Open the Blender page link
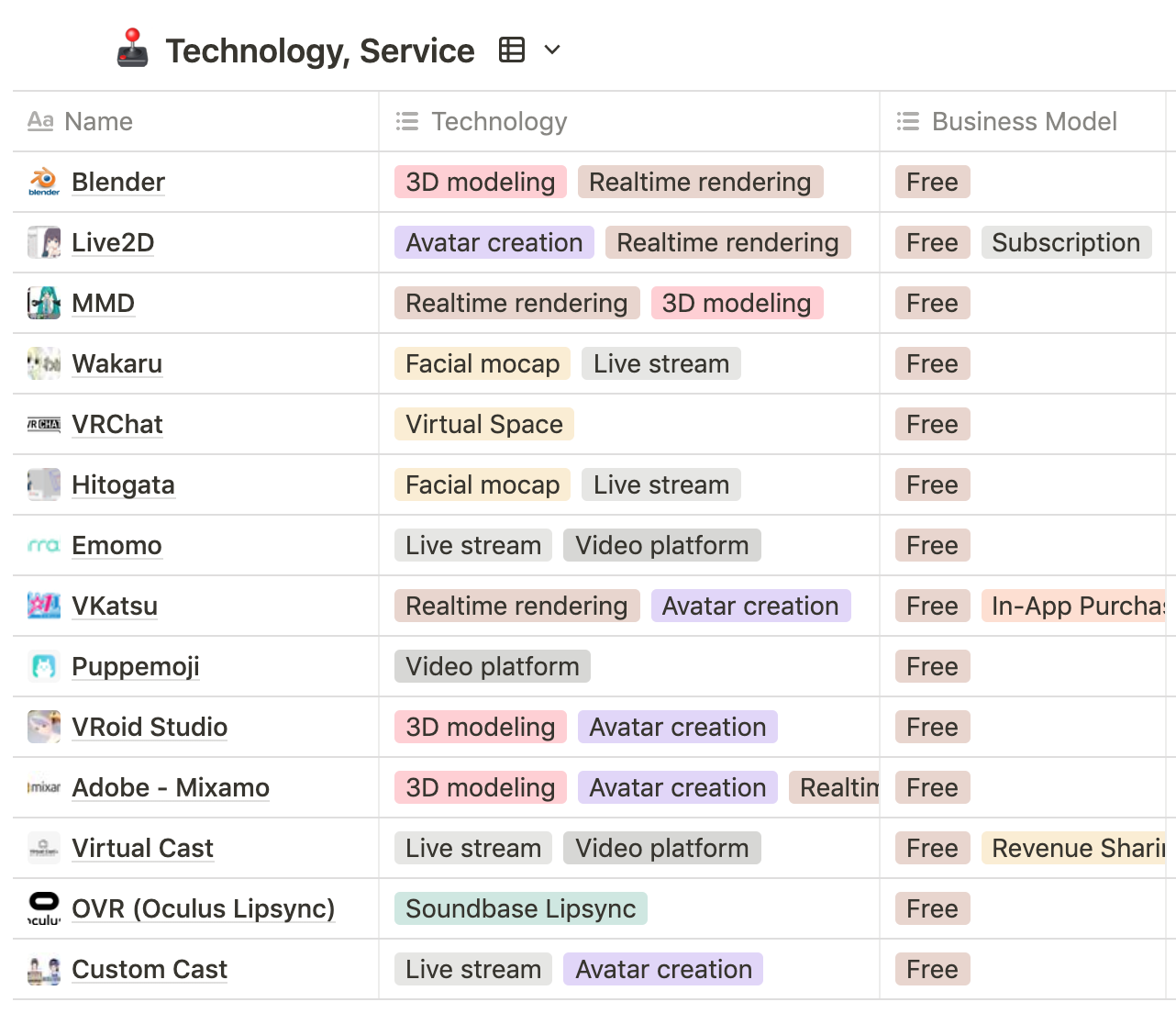Image resolution: width=1176 pixels, height=1013 pixels. click(118, 182)
